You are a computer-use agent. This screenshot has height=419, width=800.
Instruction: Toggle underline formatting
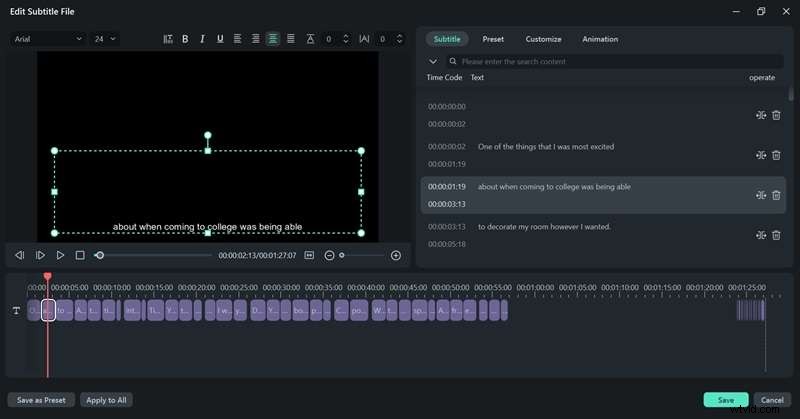pos(220,39)
